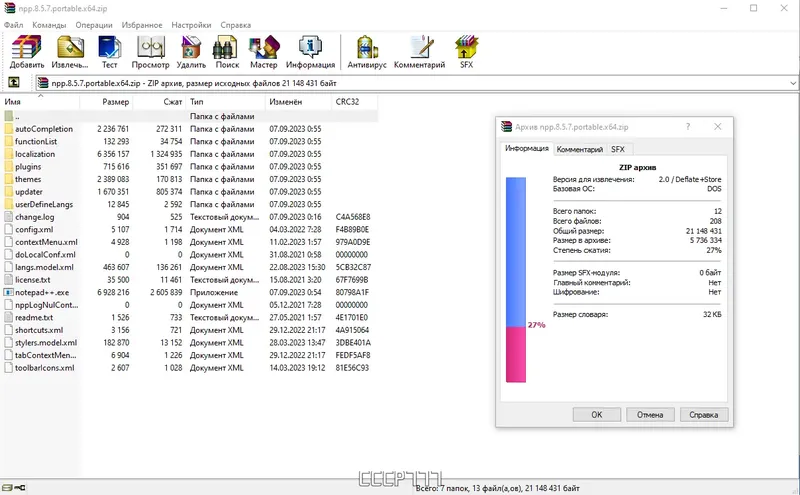Sort by the Сжат column header
The image size is (800, 495).
click(159, 102)
